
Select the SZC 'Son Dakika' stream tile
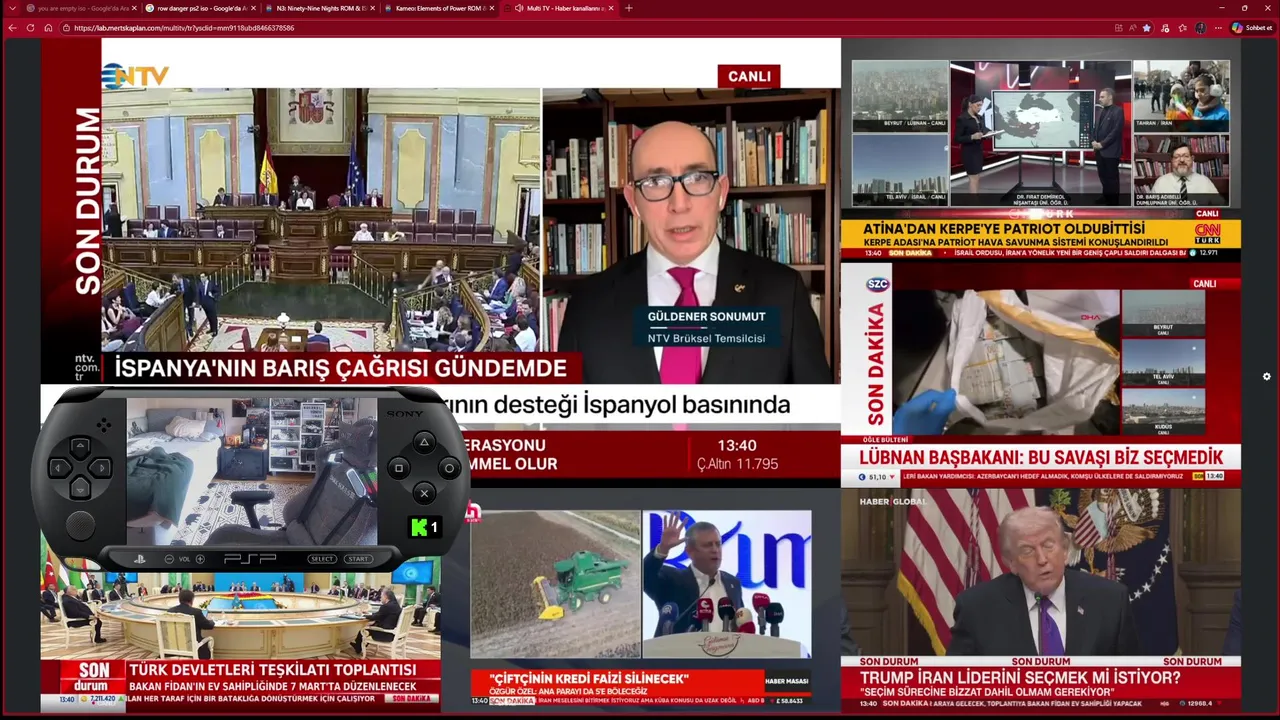coord(1041,376)
